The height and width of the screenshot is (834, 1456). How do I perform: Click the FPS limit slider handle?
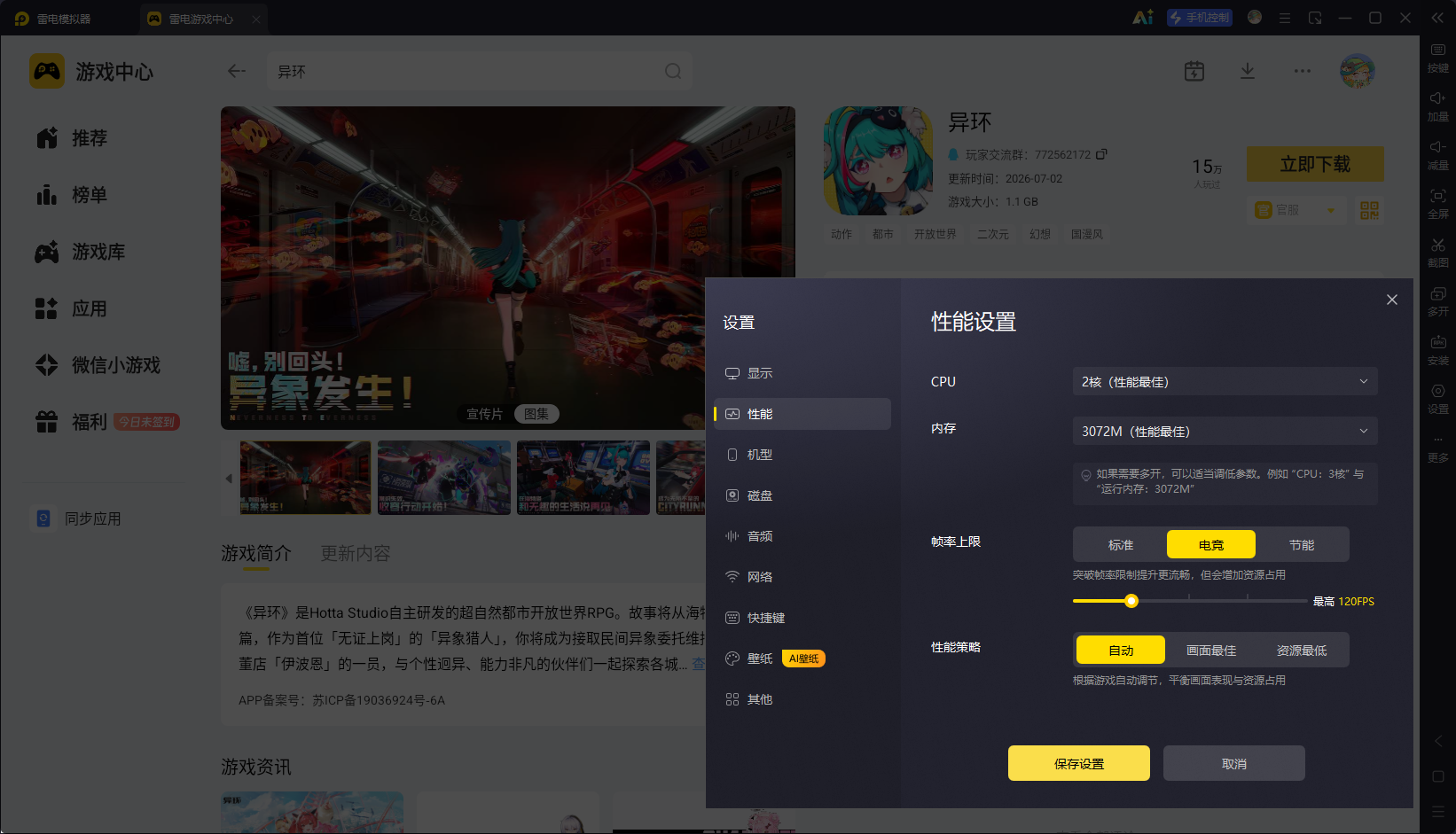(x=1131, y=601)
